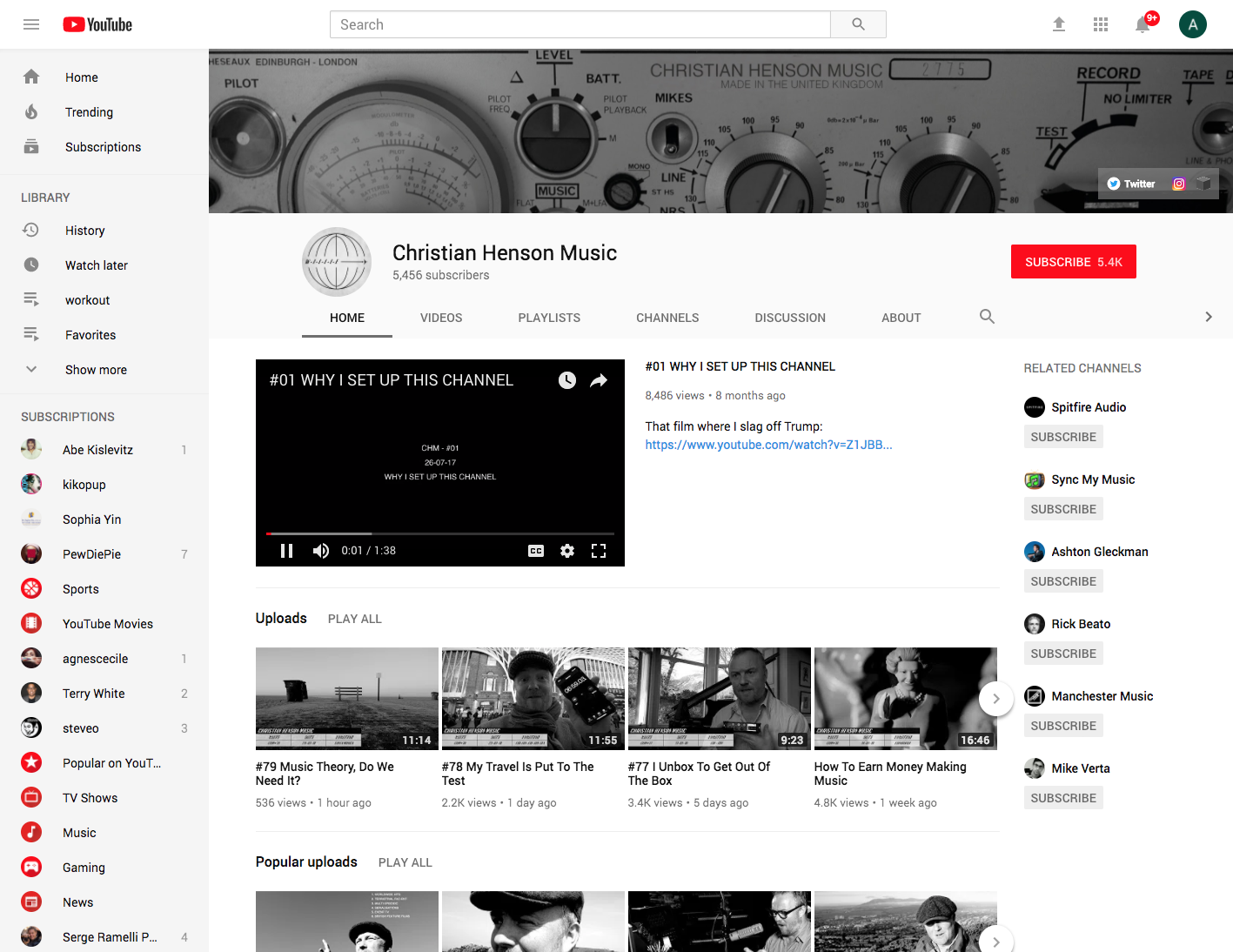Image resolution: width=1233 pixels, height=952 pixels.
Task: Open the YouTube apps grid
Action: [1101, 24]
